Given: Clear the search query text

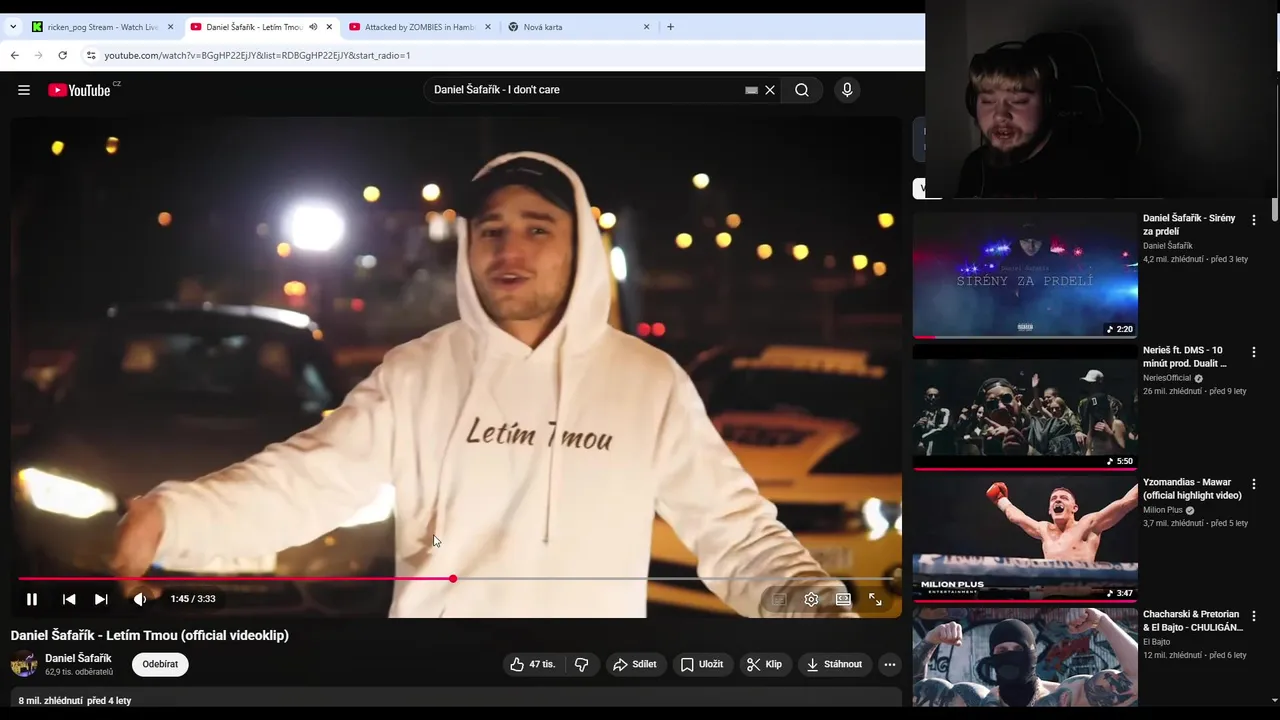Looking at the screenshot, I should (x=770, y=90).
